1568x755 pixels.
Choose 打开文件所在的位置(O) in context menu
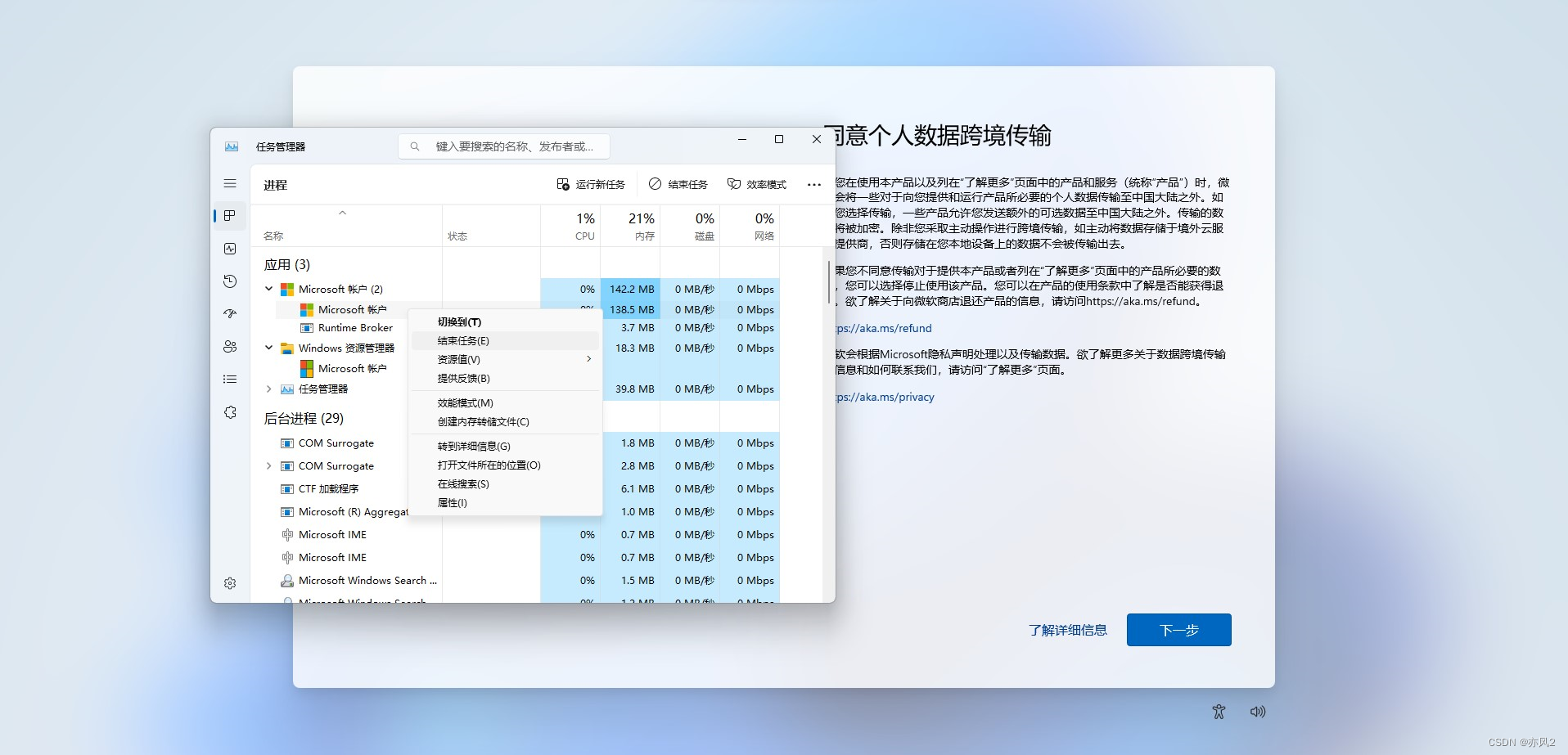pos(506,465)
